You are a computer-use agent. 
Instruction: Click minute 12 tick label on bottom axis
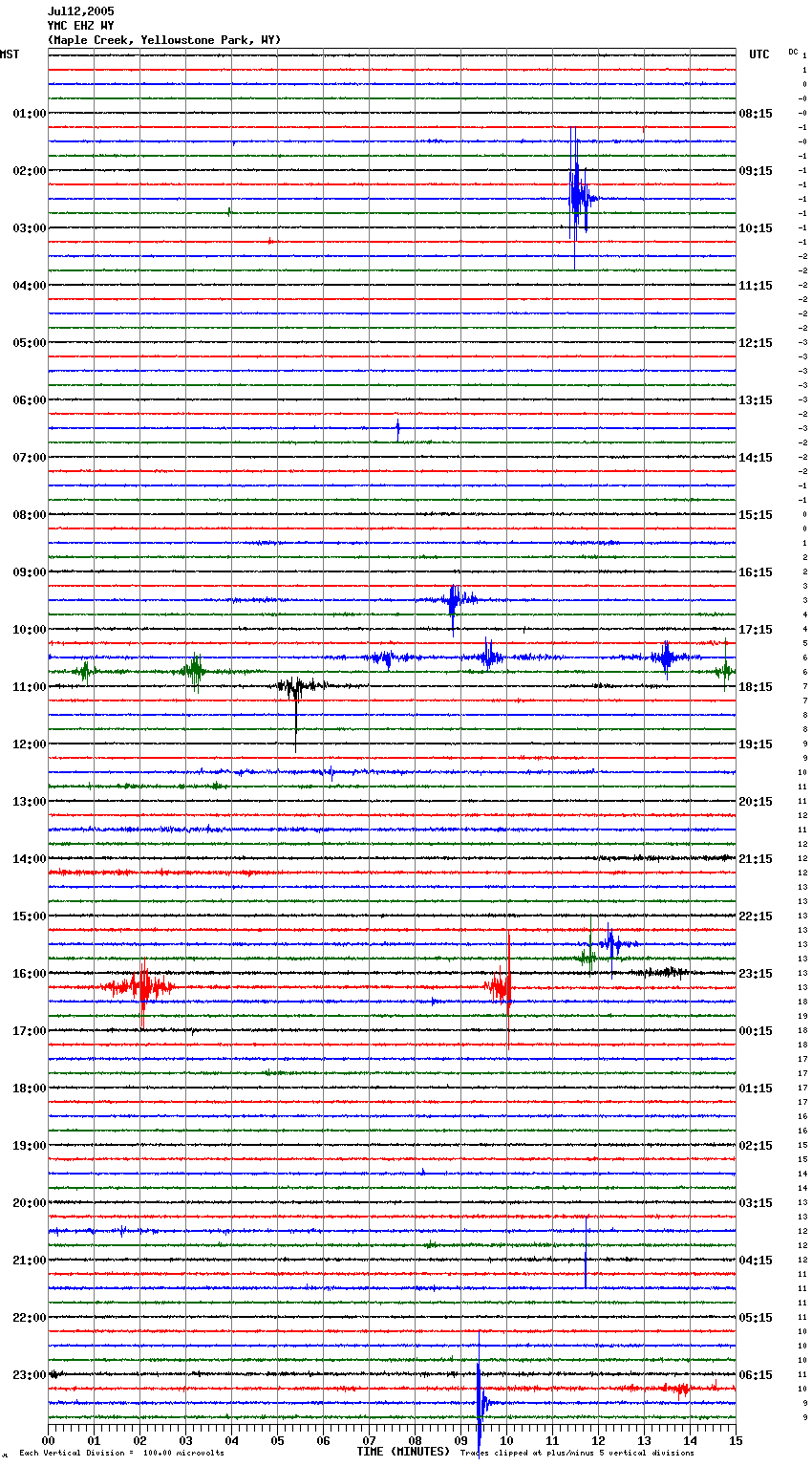click(x=598, y=1440)
